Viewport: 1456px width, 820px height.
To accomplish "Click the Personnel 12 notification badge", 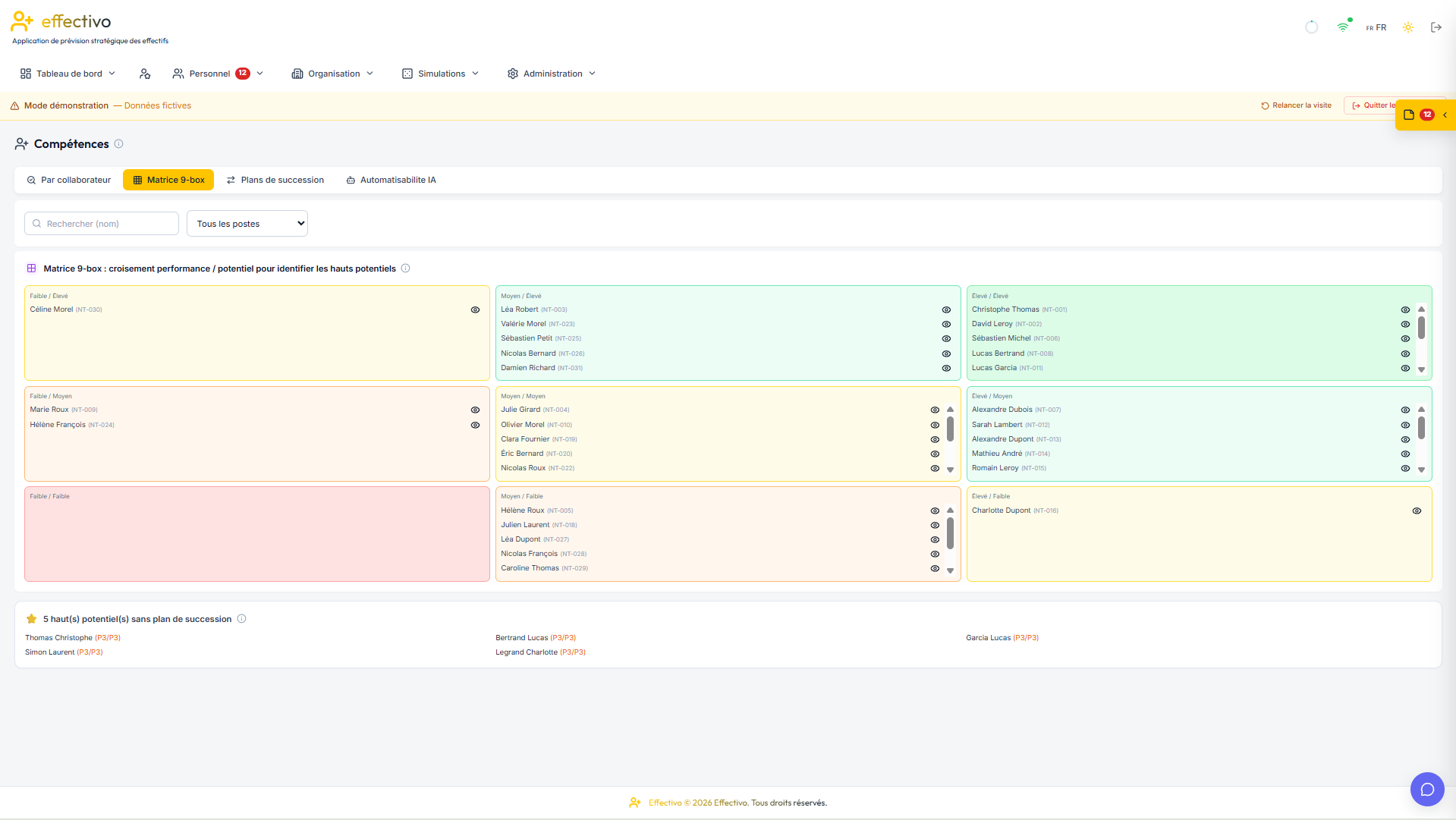I will [243, 74].
